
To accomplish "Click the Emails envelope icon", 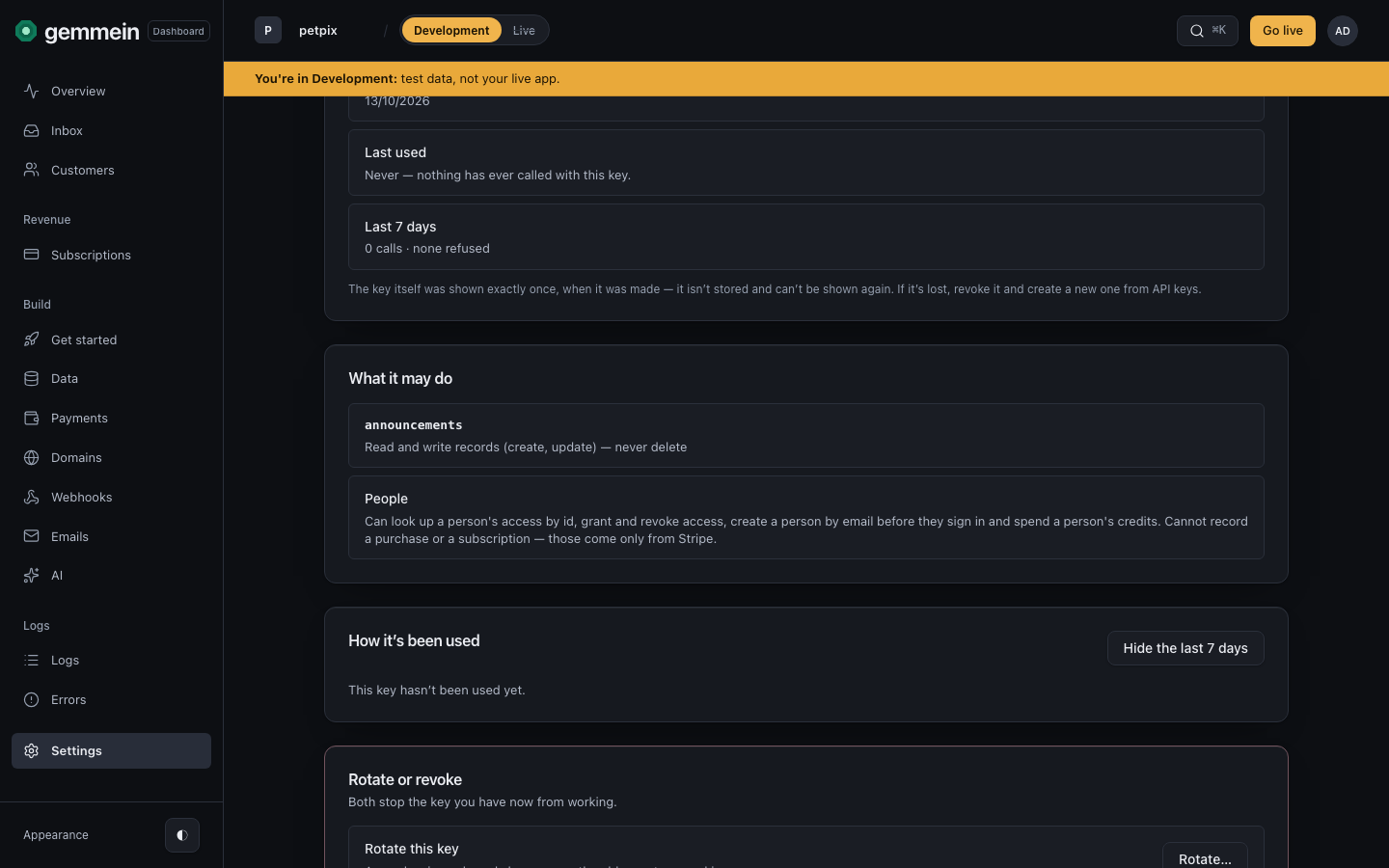I will point(32,536).
